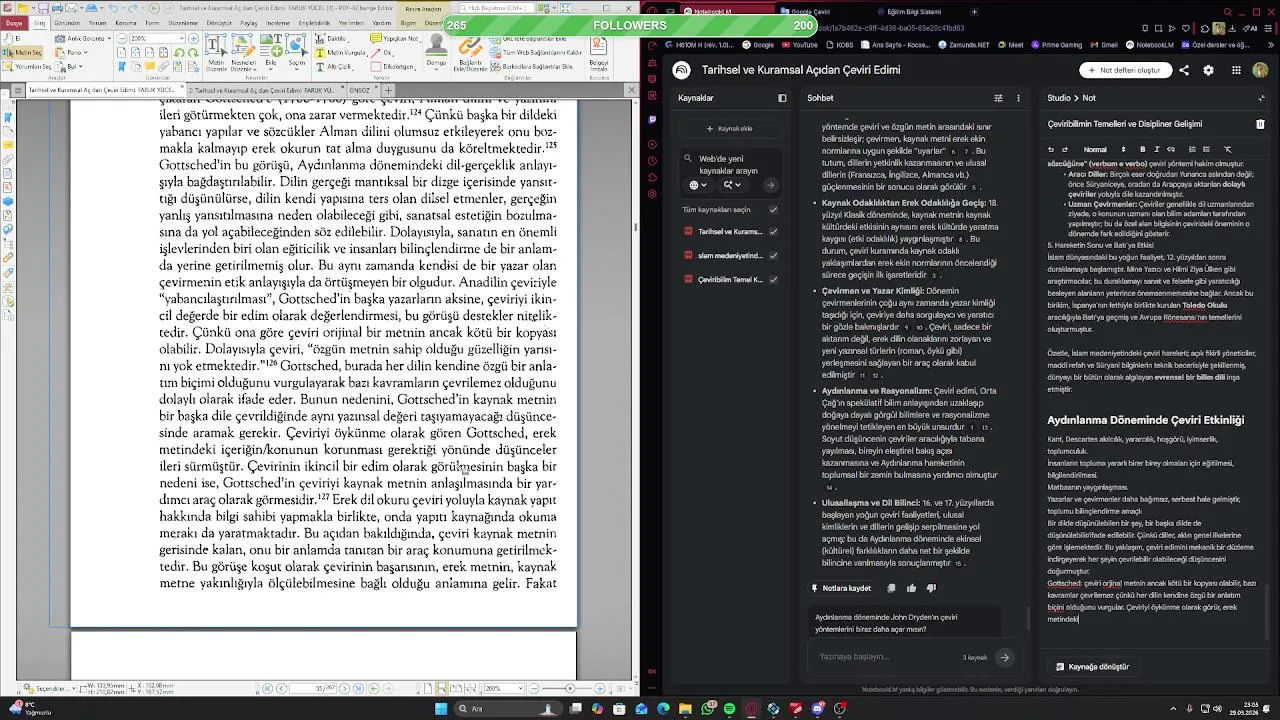Insert a bulleted list in the note
Screen dimensions: 1280x720
point(1206,149)
